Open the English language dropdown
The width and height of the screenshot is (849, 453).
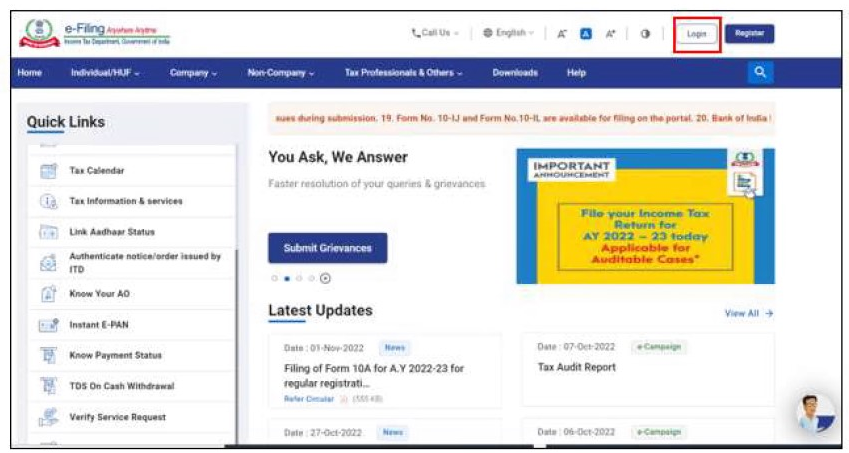coord(508,33)
